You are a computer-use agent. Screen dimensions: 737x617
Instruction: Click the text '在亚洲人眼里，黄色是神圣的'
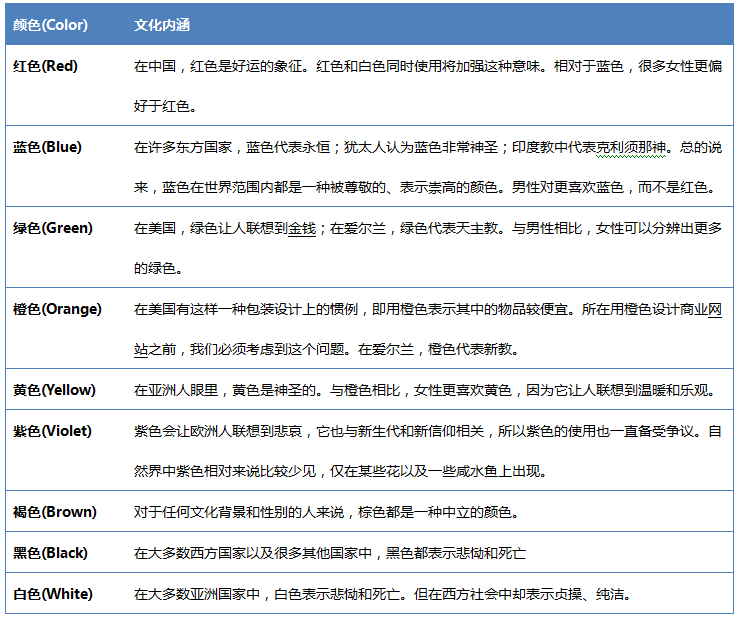pyautogui.click(x=225, y=390)
